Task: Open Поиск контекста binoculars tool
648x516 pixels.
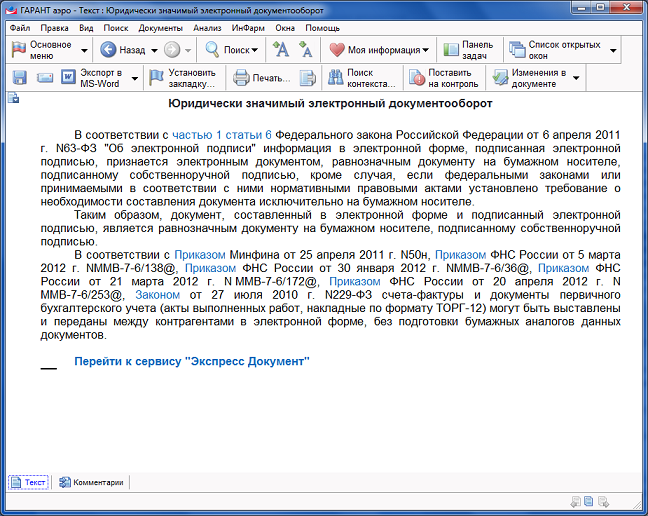Action: (362, 78)
